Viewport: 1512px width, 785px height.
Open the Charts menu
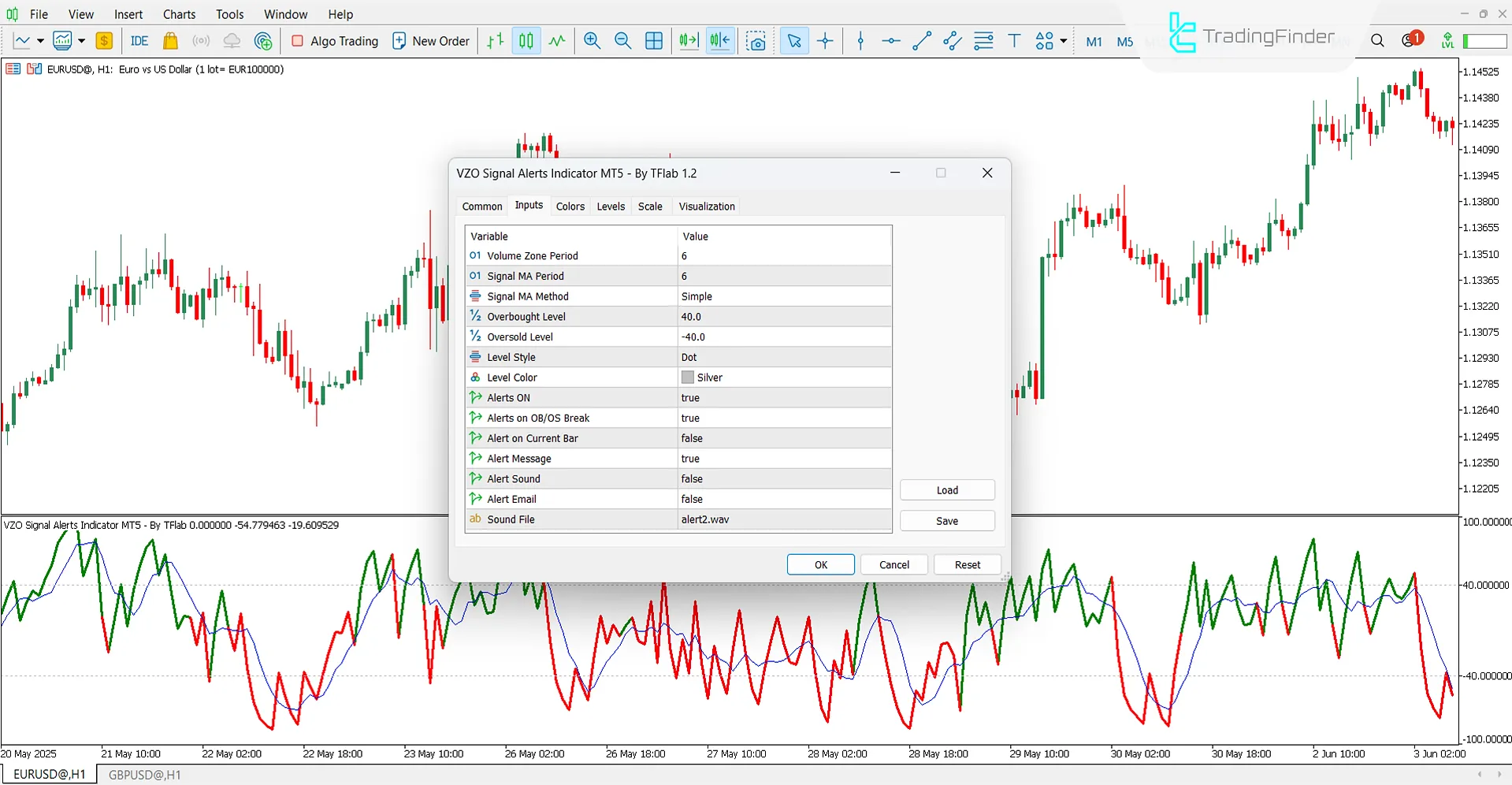(x=178, y=14)
